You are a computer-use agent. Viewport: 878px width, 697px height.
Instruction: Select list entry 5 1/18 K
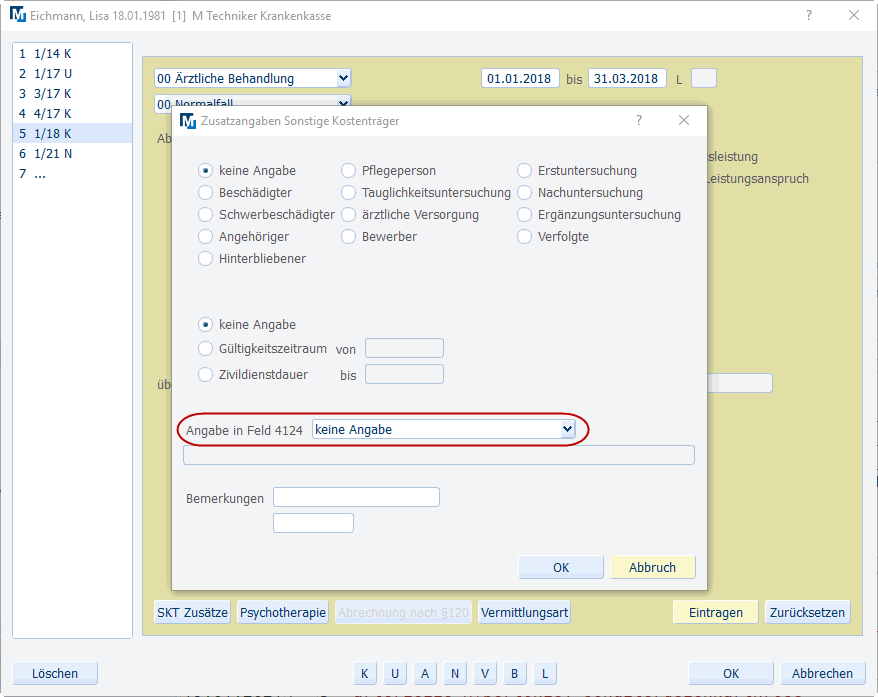(x=72, y=134)
